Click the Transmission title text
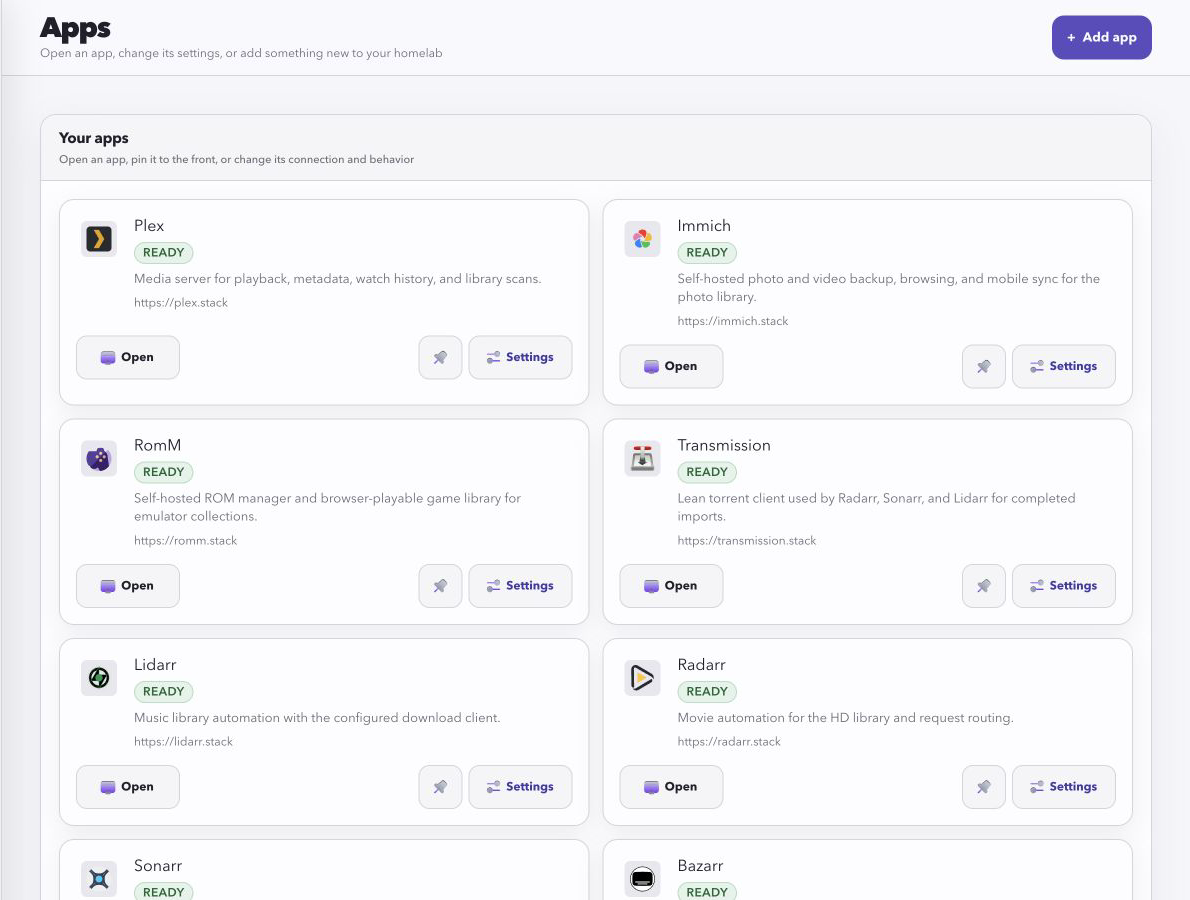The image size is (1190, 900). (x=723, y=445)
